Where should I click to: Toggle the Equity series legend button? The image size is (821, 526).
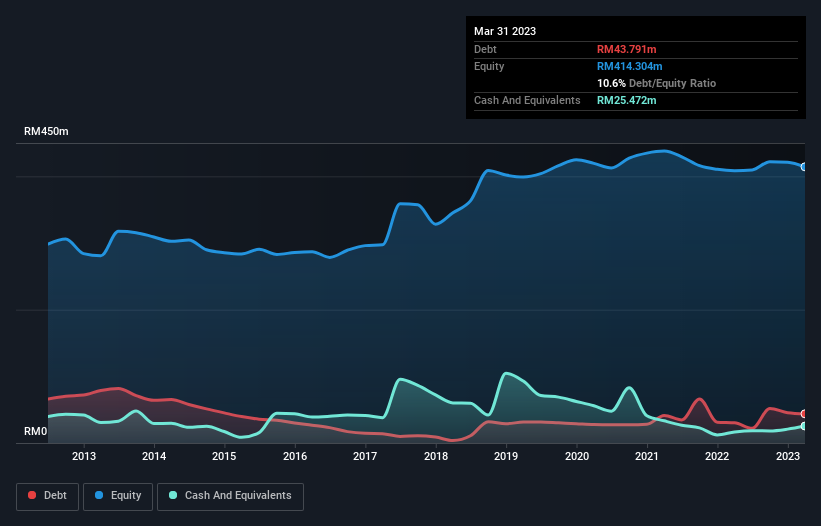(118, 496)
